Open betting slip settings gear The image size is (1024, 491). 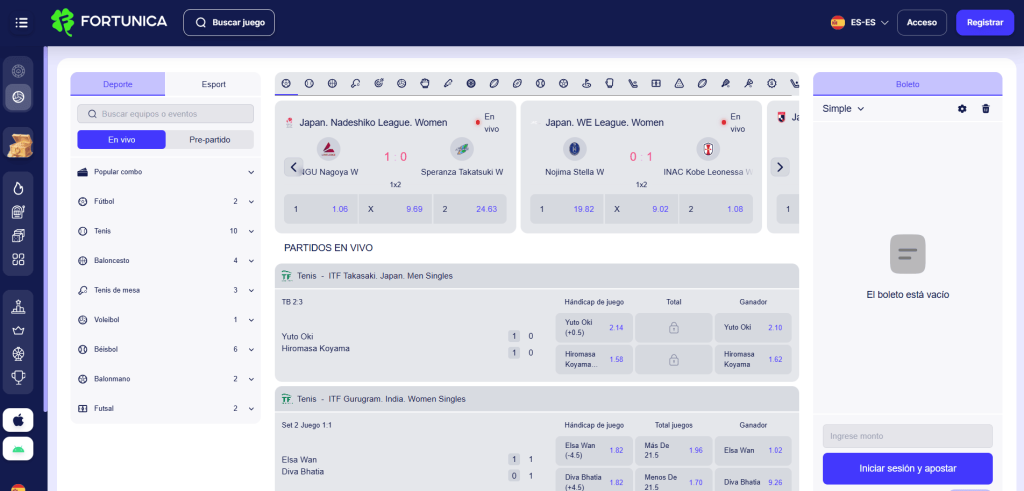pyautogui.click(x=962, y=108)
